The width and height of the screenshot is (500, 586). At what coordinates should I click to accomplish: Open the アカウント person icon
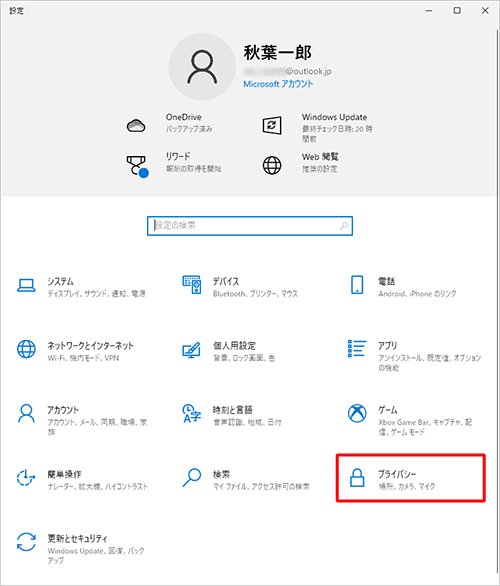coord(26,413)
